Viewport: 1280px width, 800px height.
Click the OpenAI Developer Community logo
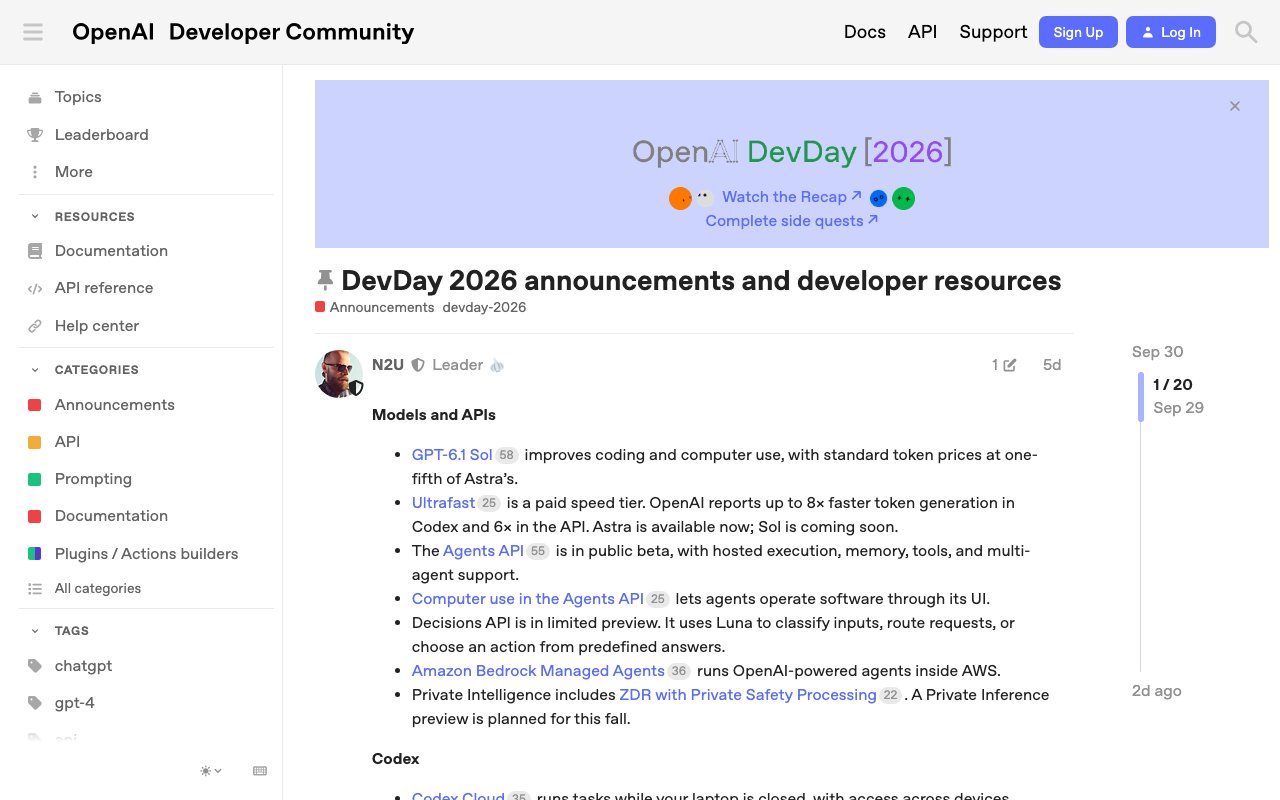point(243,32)
